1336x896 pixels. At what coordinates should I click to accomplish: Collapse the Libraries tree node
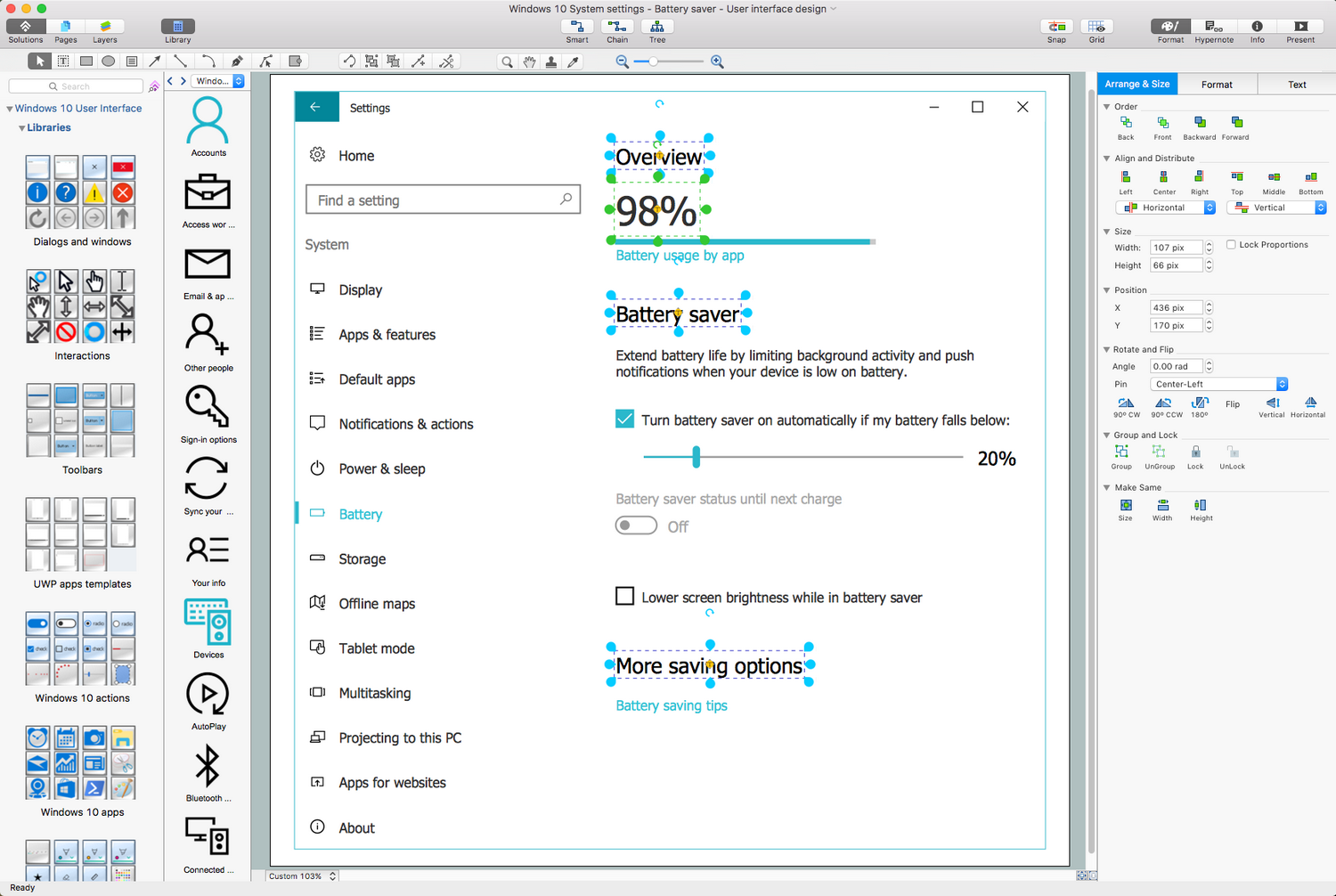pos(22,128)
